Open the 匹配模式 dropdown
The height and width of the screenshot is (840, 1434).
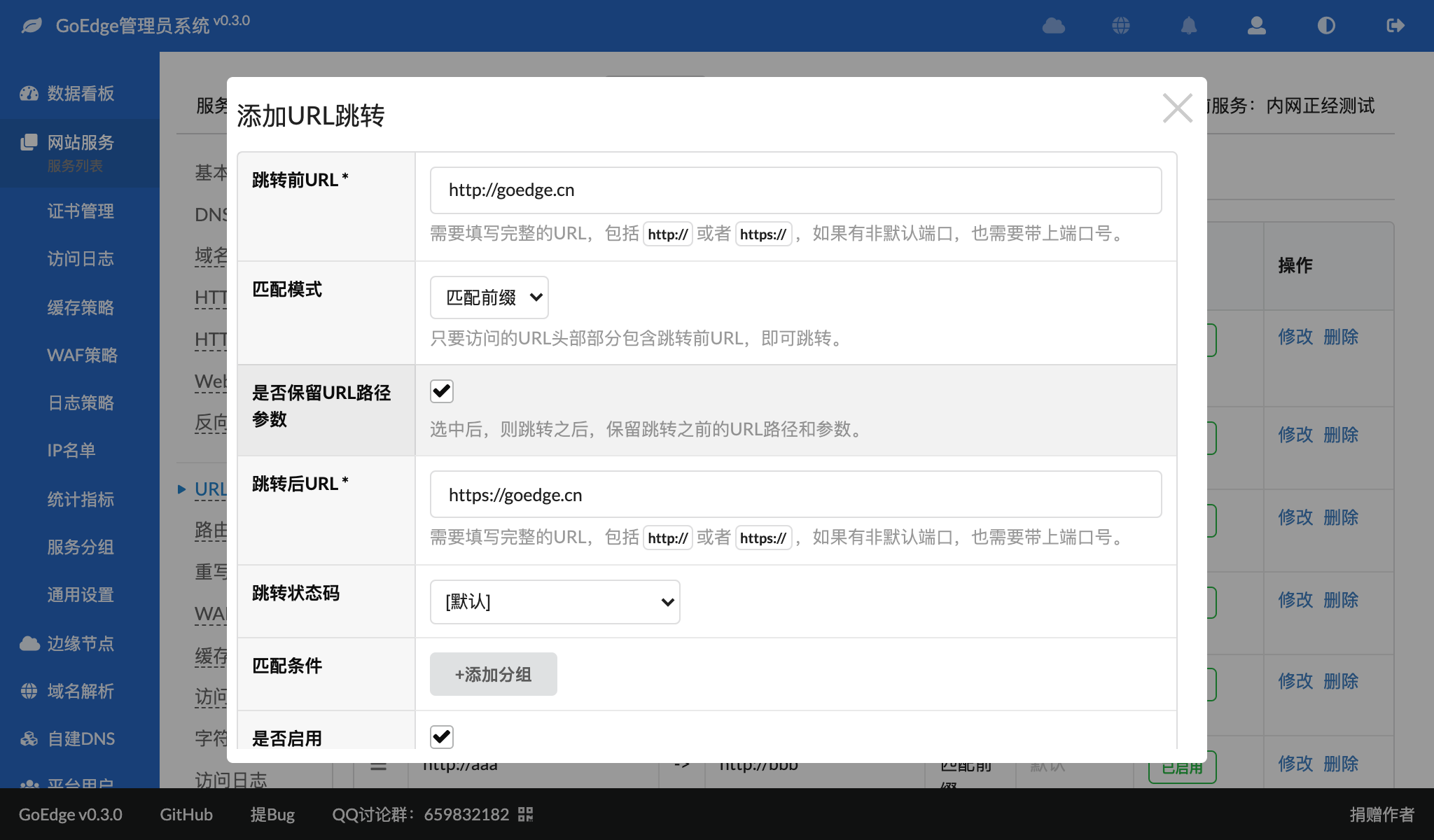tap(489, 297)
